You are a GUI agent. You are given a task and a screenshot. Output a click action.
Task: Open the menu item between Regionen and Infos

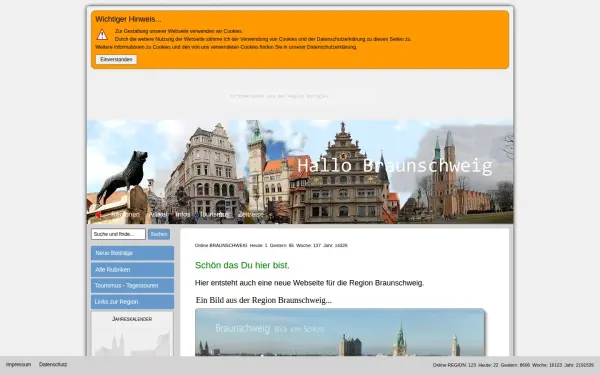point(158,215)
